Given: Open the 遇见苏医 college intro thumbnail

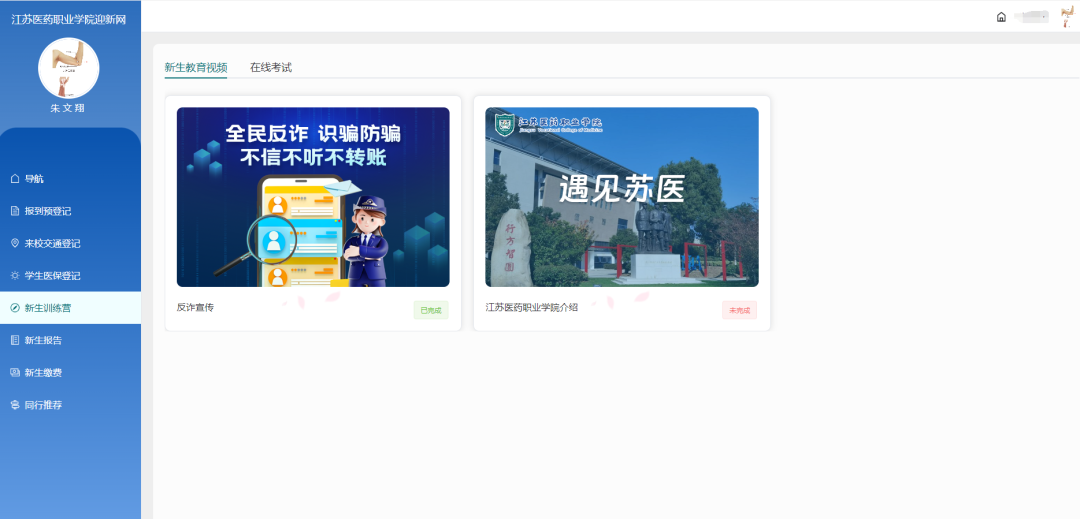Looking at the screenshot, I should click(621, 197).
